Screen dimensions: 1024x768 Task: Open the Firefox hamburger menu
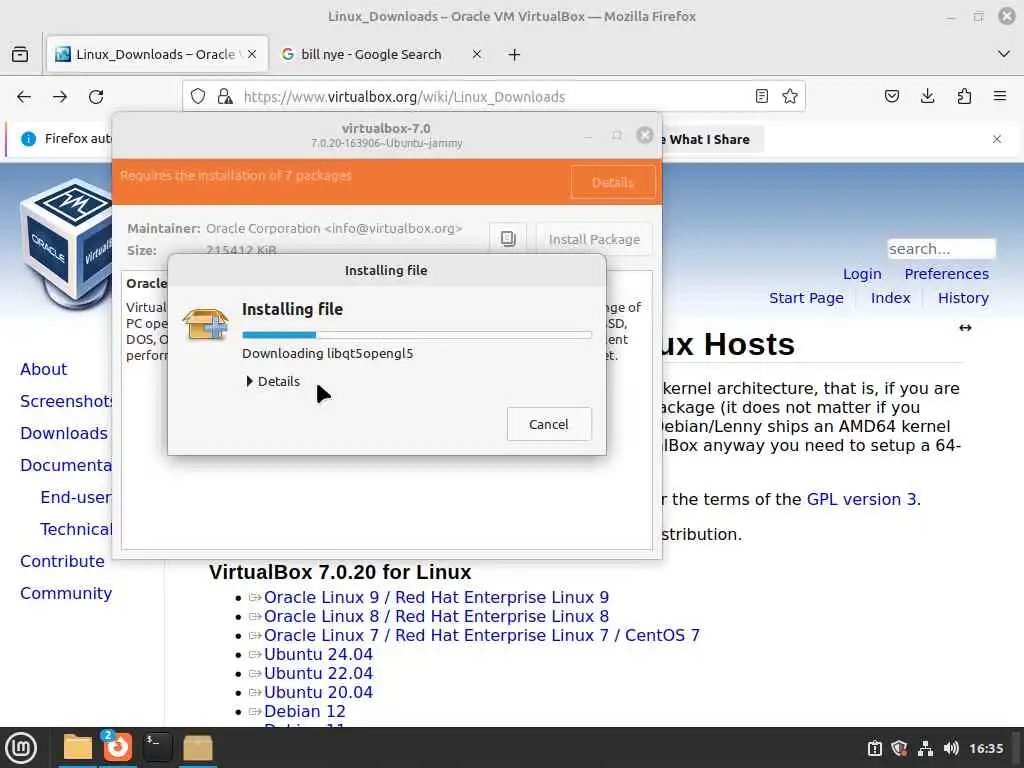pyautogui.click(x=1000, y=97)
